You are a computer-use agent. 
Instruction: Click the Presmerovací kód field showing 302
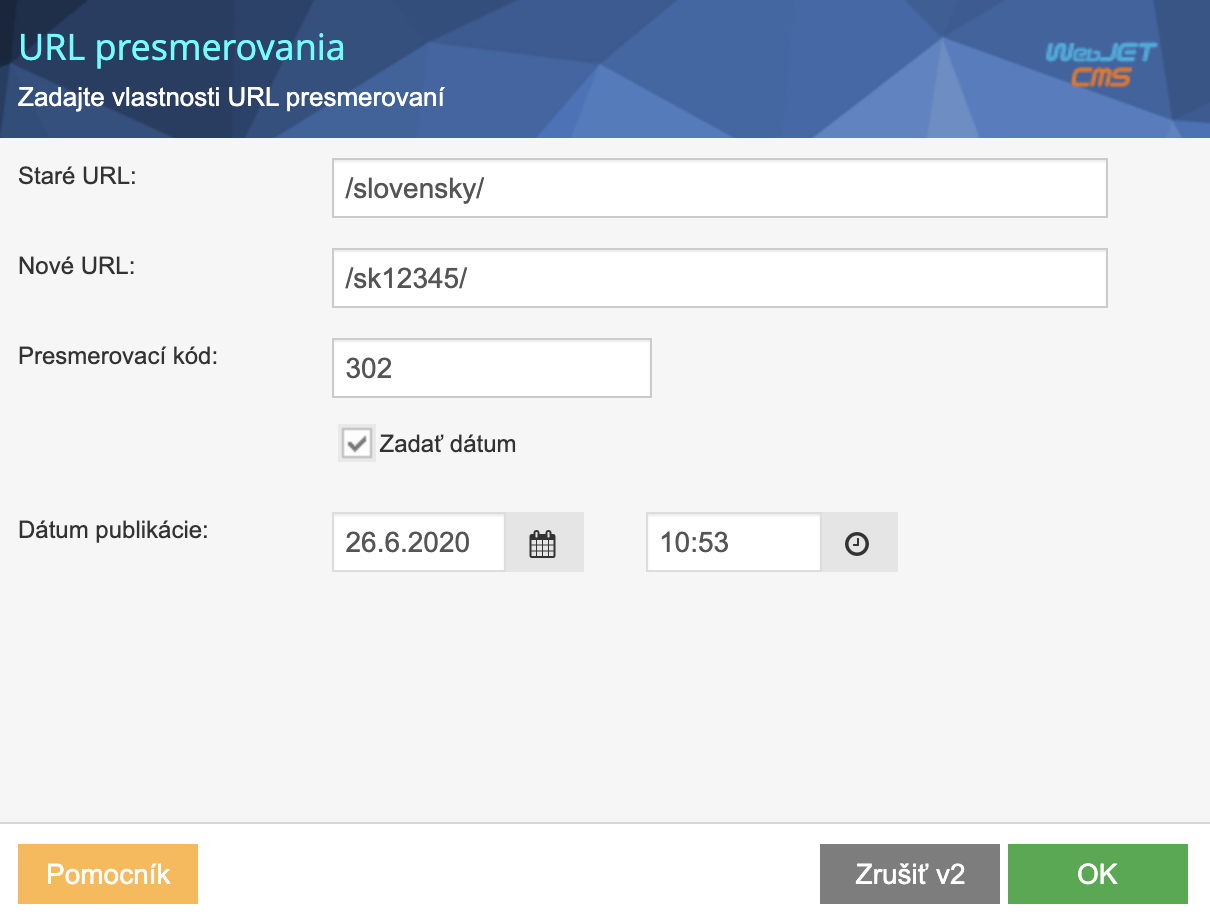(491, 368)
